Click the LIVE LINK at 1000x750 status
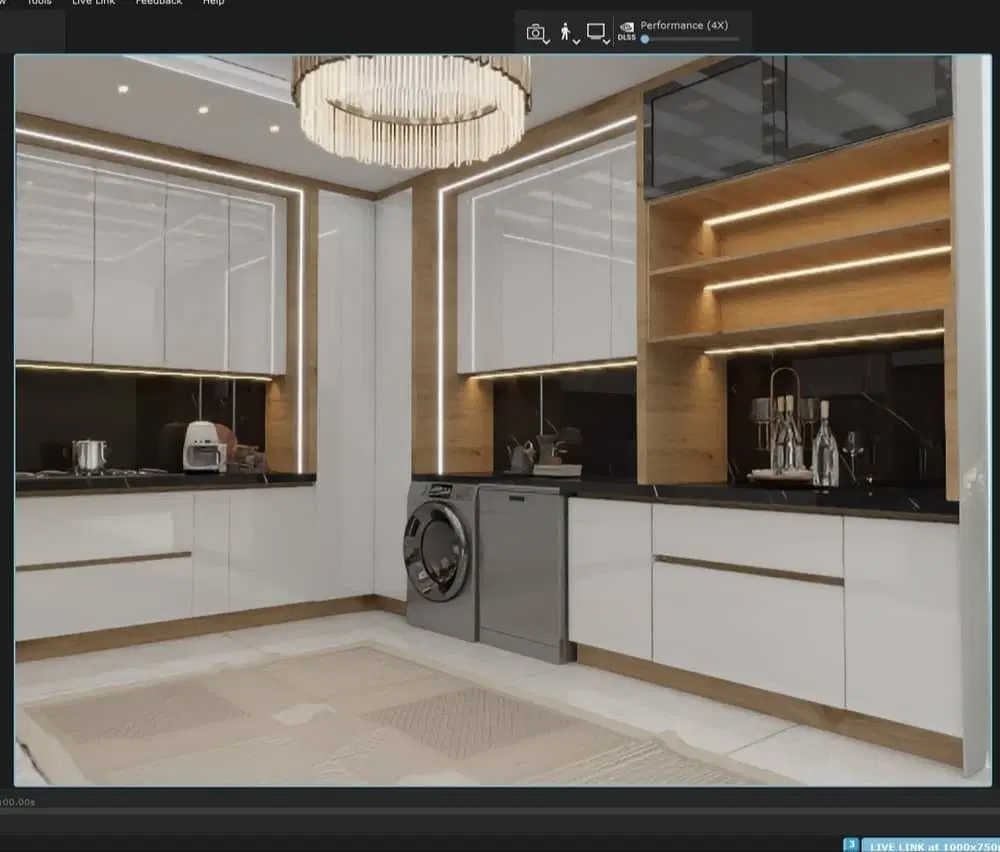This screenshot has width=1000, height=852. click(x=931, y=846)
